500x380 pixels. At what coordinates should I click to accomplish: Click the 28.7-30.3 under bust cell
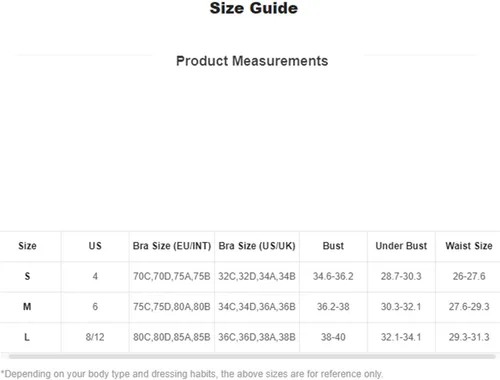401,276
